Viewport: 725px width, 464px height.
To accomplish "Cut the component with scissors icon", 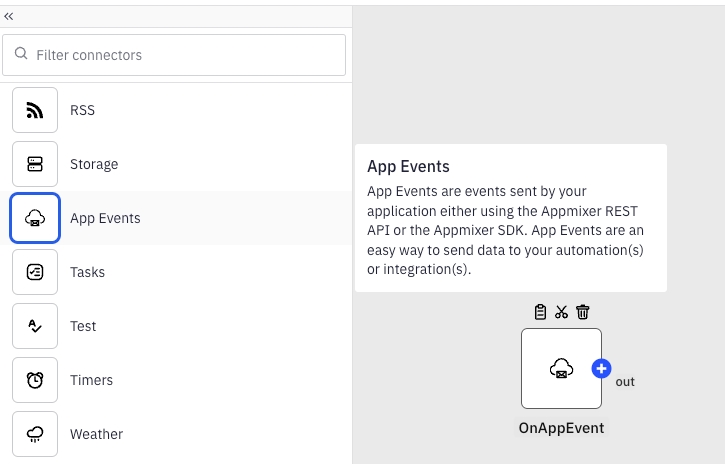I will [x=561, y=312].
